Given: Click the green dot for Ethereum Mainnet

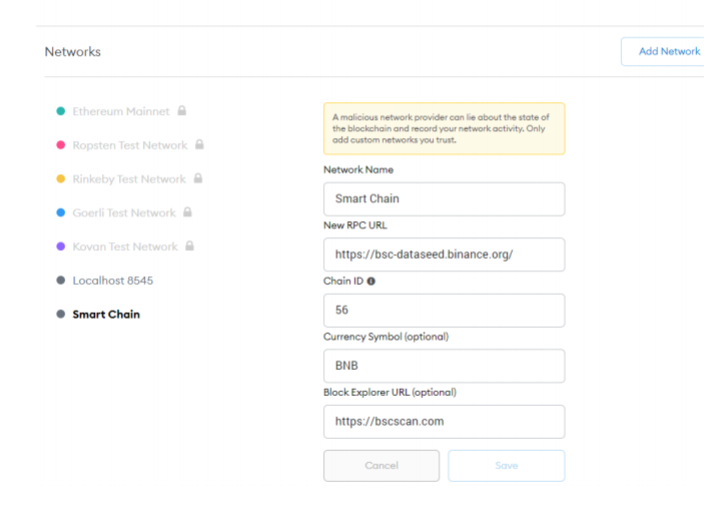Looking at the screenshot, I should pos(61,111).
